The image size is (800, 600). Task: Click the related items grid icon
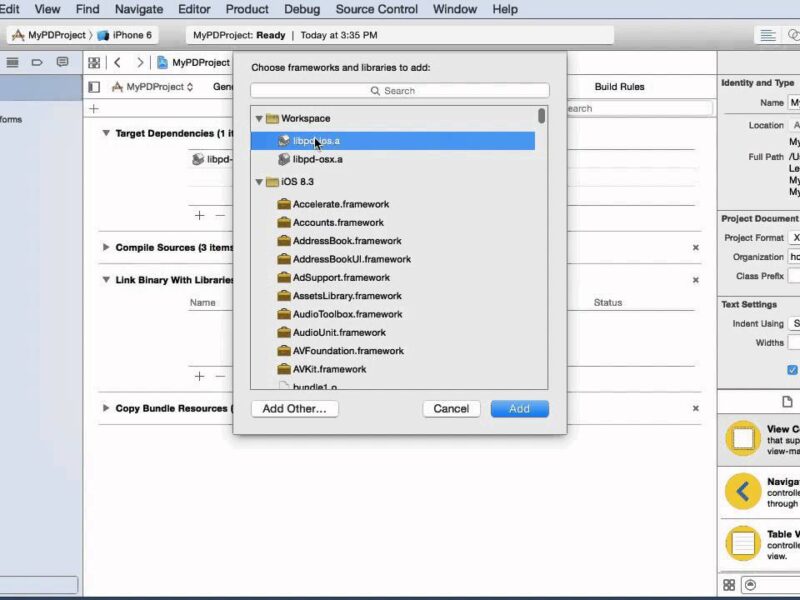click(x=94, y=62)
